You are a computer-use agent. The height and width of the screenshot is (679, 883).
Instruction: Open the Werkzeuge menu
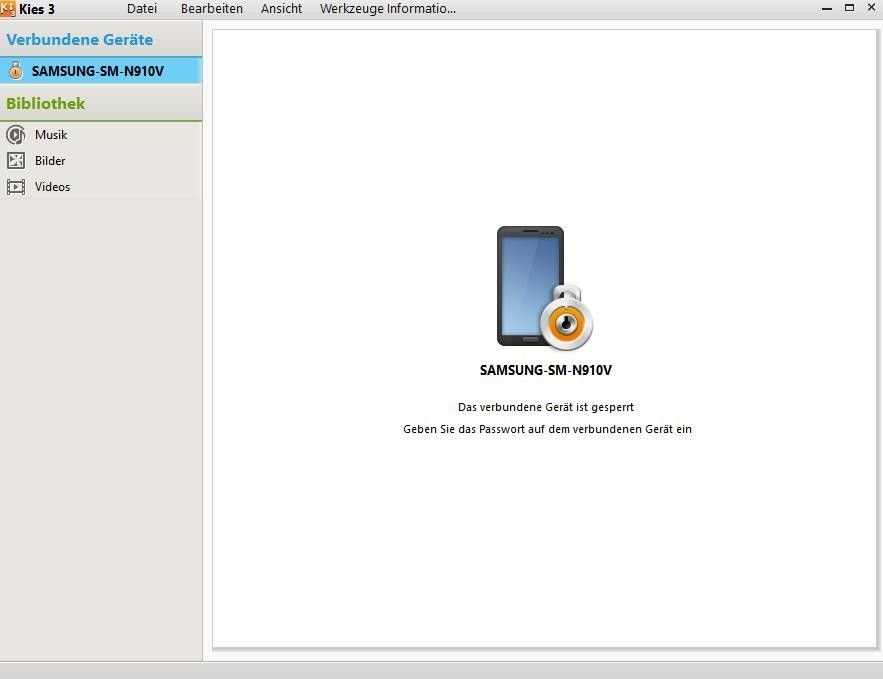pos(351,9)
